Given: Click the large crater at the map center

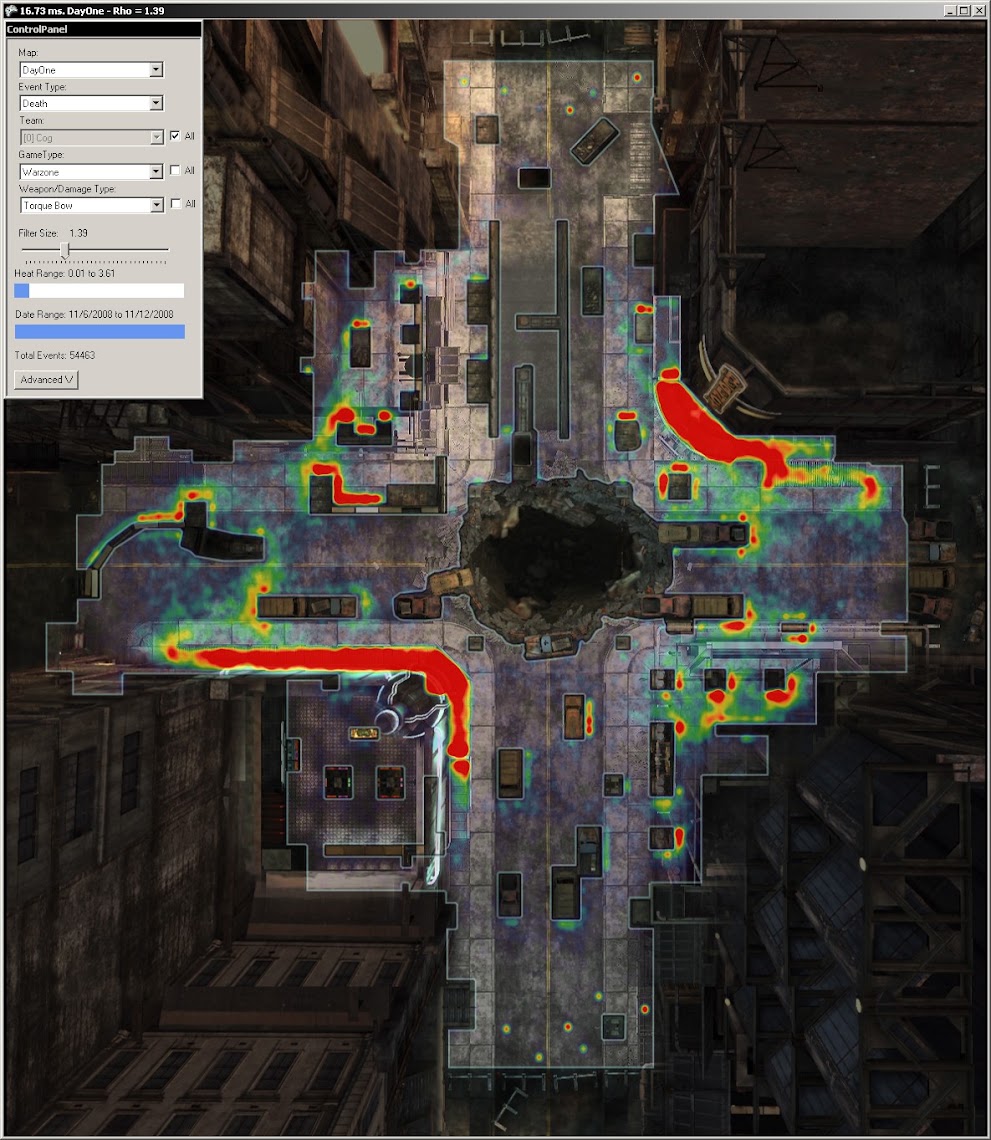Looking at the screenshot, I should [560, 556].
